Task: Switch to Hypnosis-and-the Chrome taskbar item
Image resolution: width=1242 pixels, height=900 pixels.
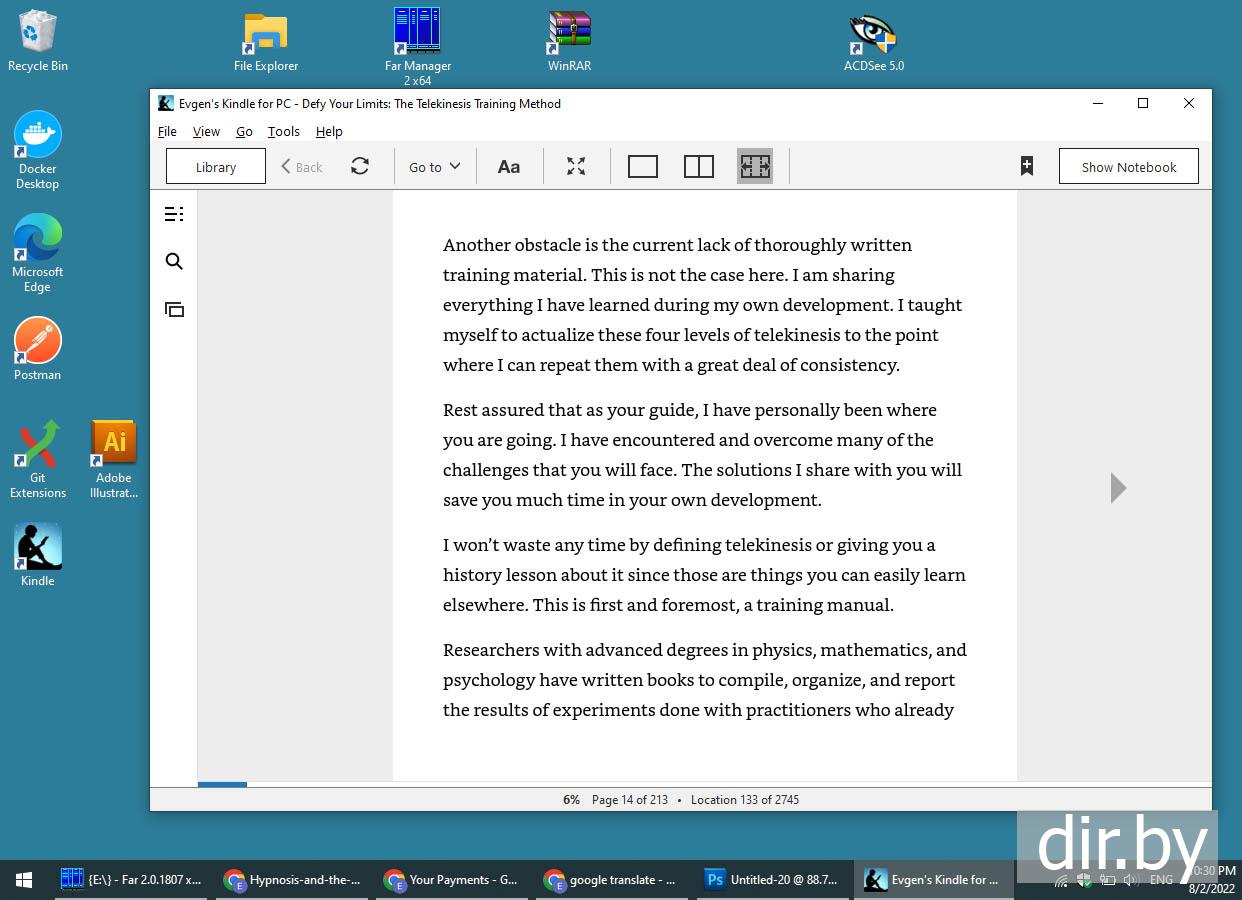Action: (x=292, y=880)
